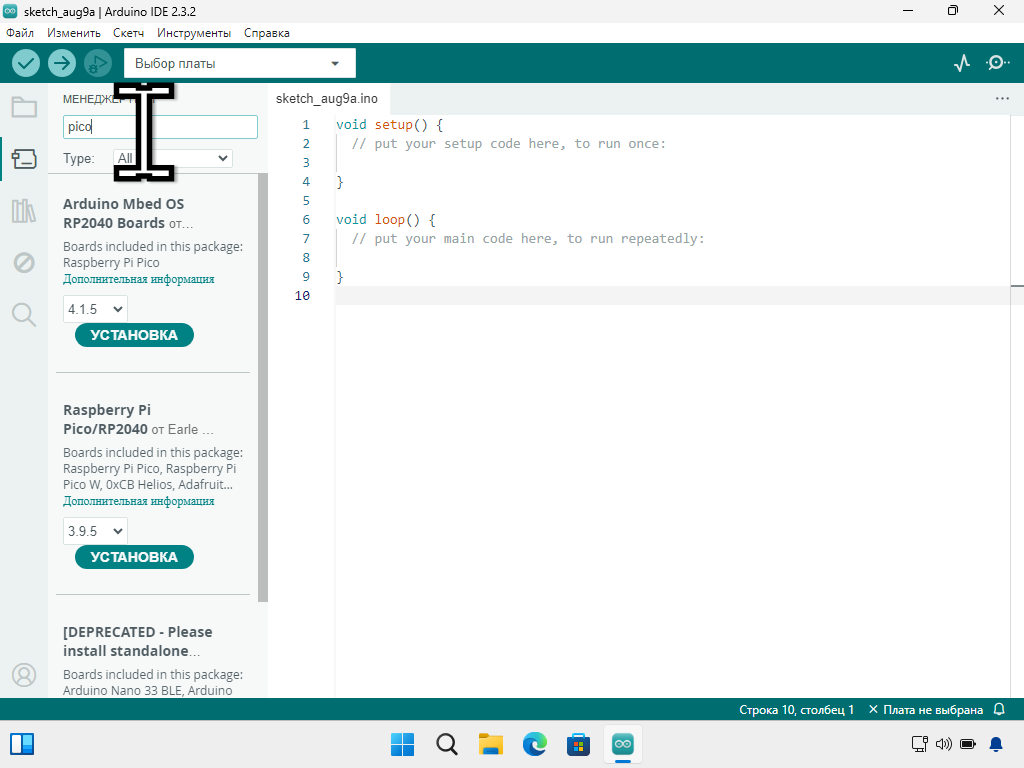Click the 'void setup() {' code line
Image resolution: width=1024 pixels, height=768 pixels.
tap(389, 125)
